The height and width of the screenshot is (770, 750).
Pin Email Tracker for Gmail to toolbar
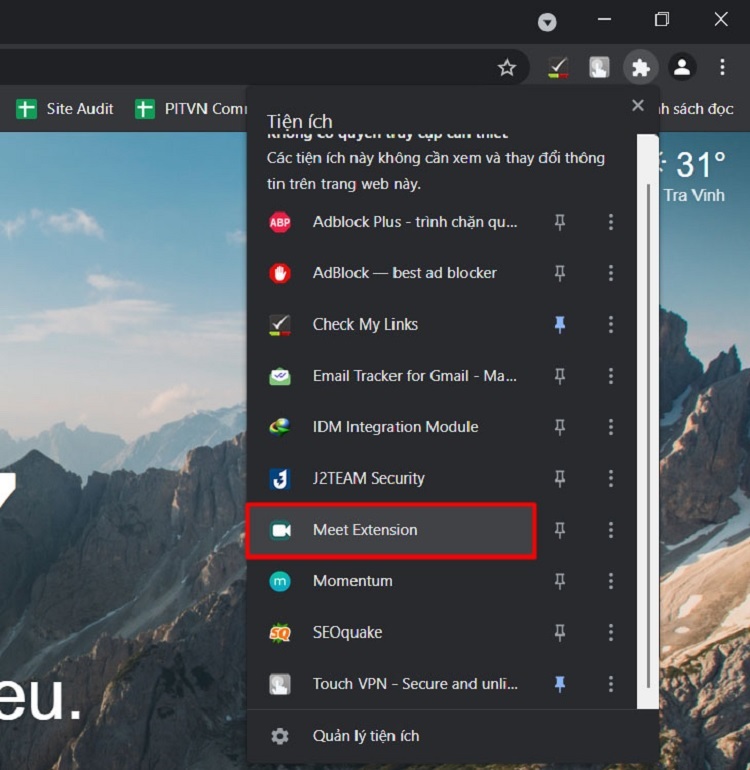pyautogui.click(x=559, y=376)
